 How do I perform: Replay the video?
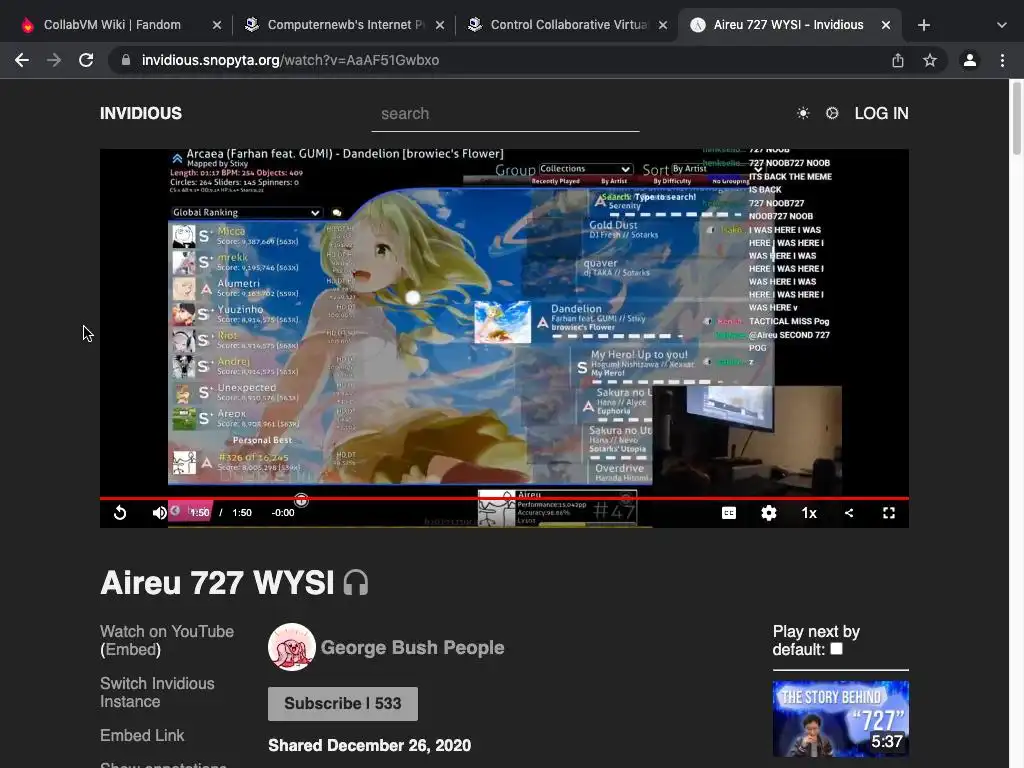120,513
